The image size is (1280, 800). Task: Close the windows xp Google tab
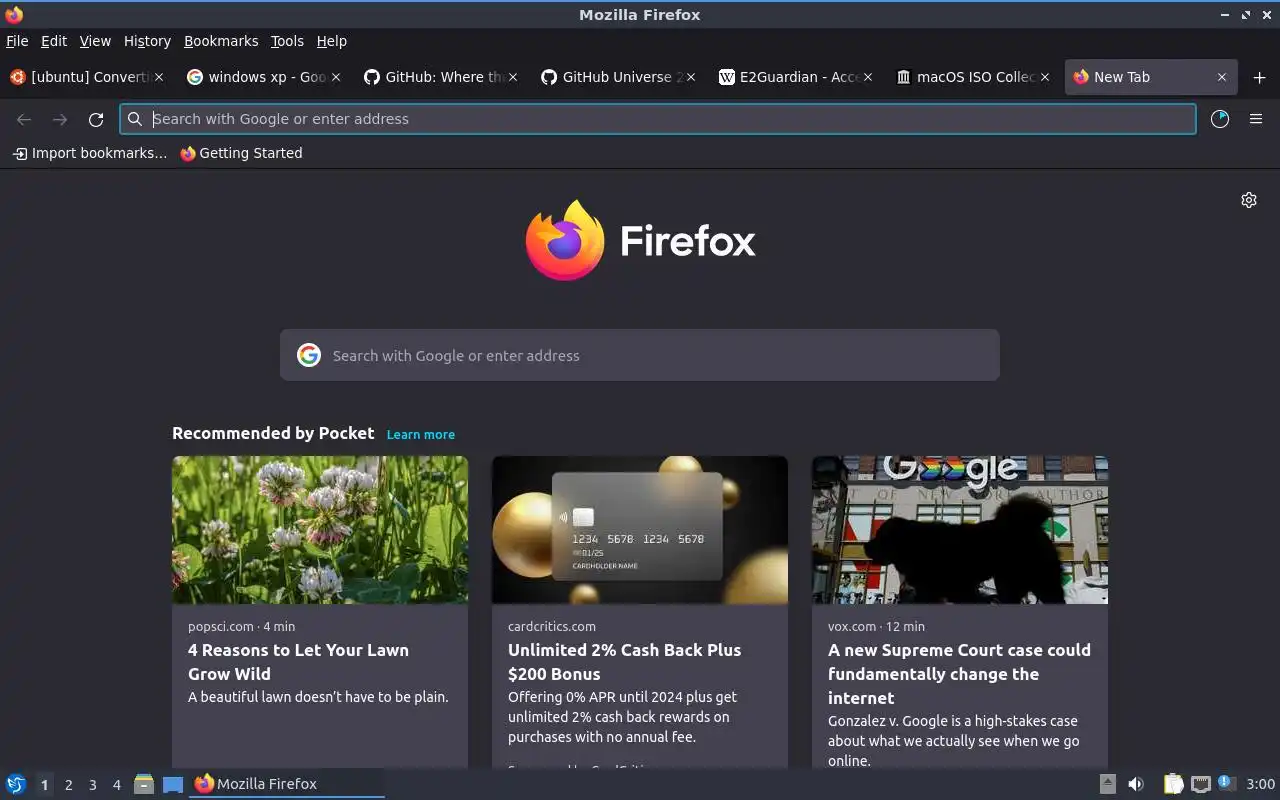click(x=336, y=77)
